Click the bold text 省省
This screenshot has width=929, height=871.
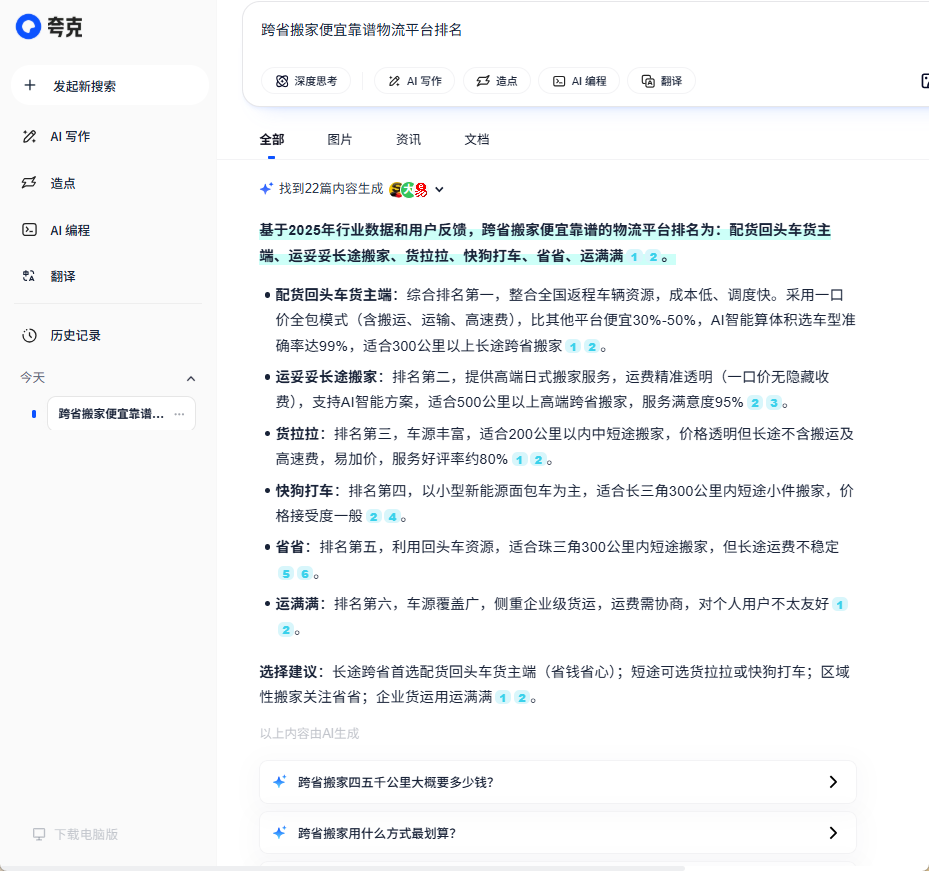[290, 547]
